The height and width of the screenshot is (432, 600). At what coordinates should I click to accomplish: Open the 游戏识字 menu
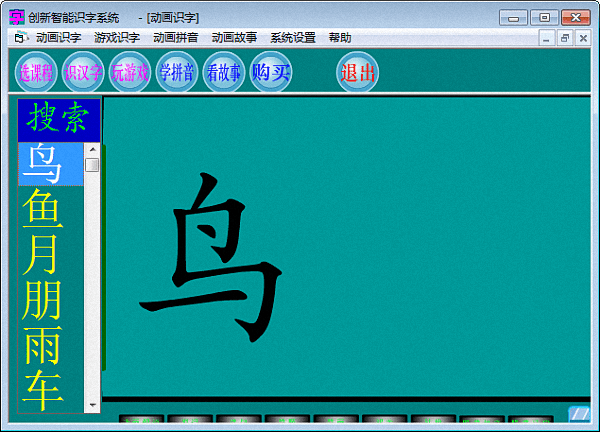coord(117,37)
